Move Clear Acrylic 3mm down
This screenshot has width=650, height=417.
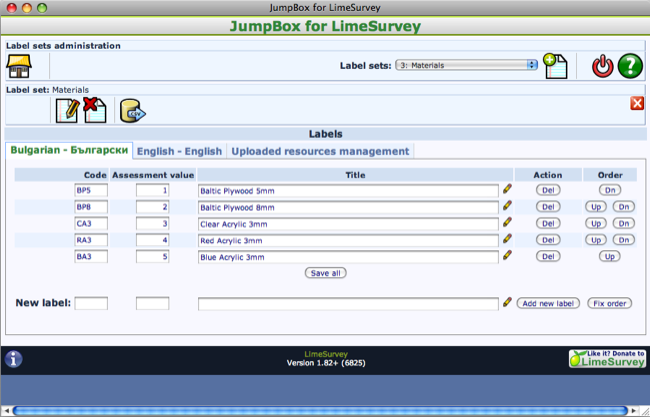623,223
